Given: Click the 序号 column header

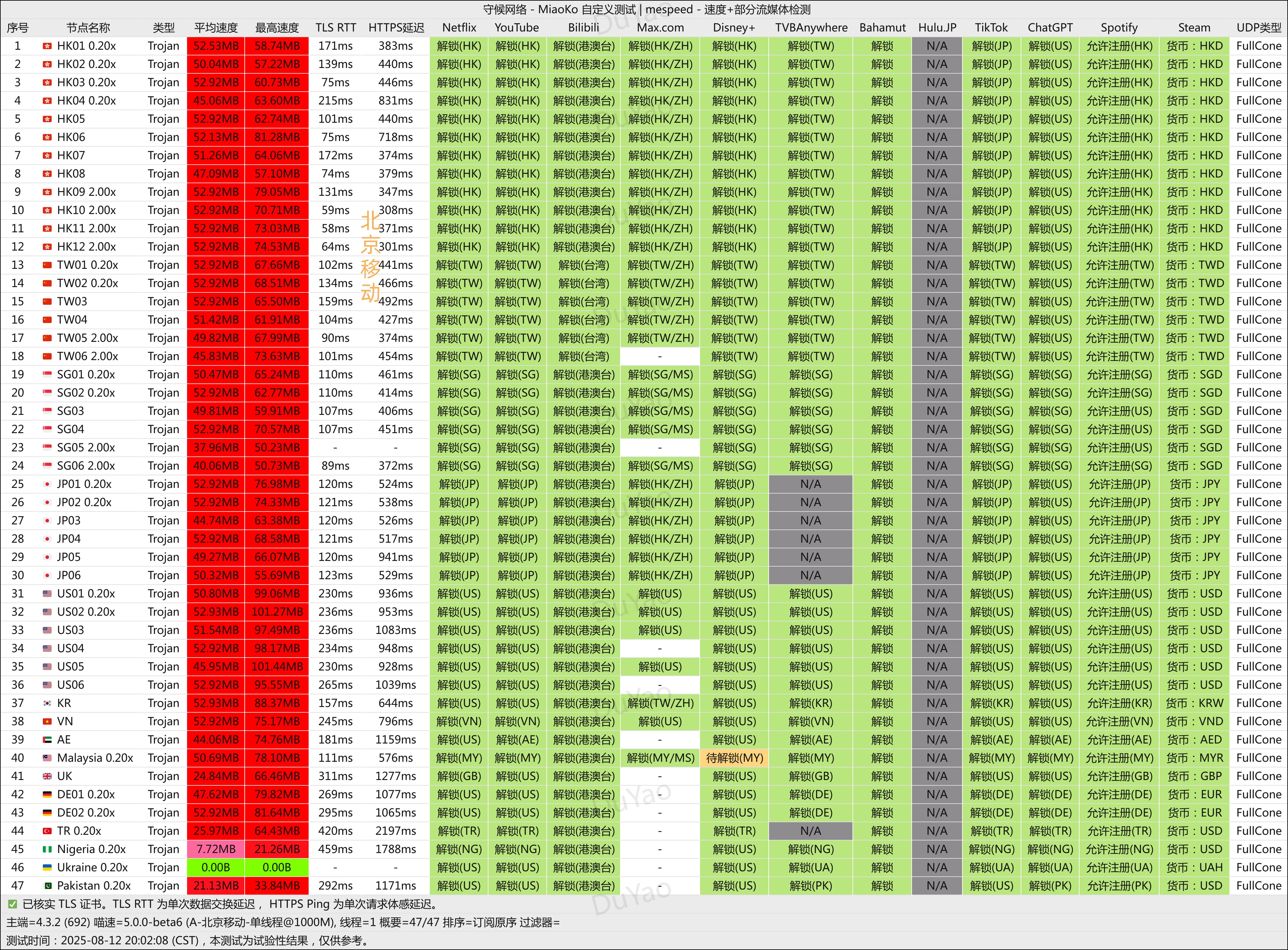Looking at the screenshot, I should (18, 28).
